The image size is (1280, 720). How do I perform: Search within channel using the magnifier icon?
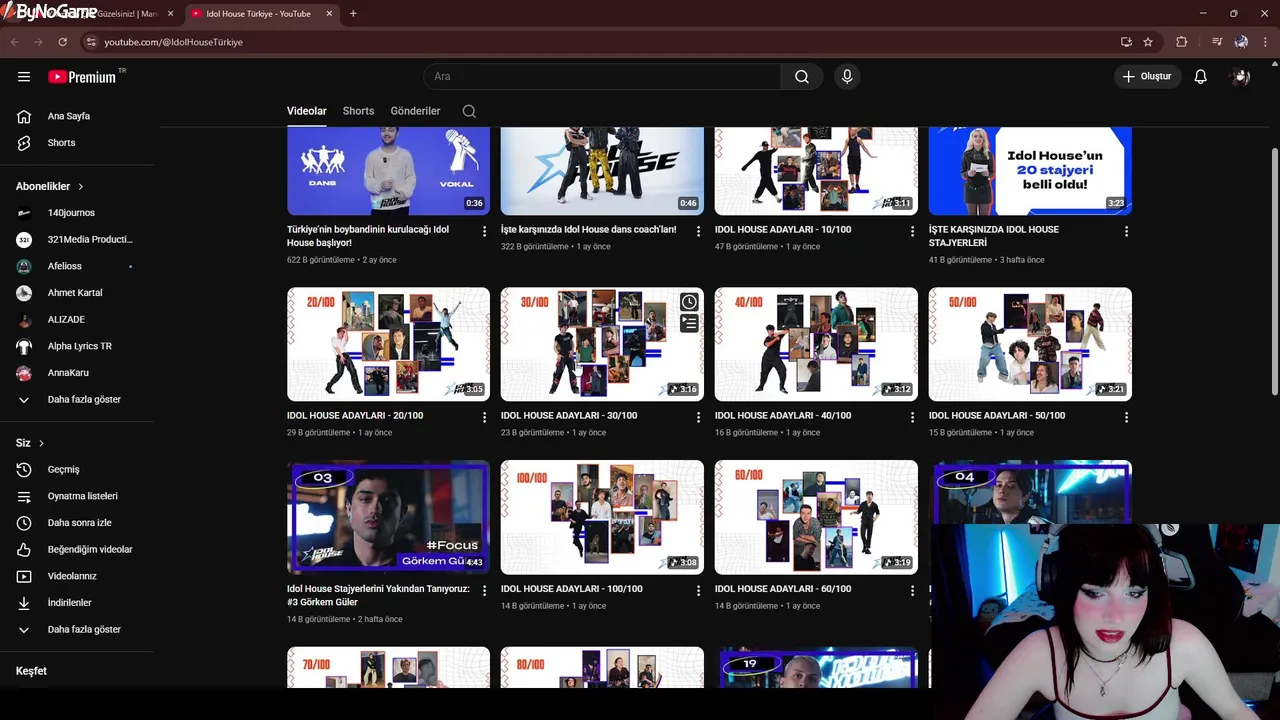click(x=469, y=111)
